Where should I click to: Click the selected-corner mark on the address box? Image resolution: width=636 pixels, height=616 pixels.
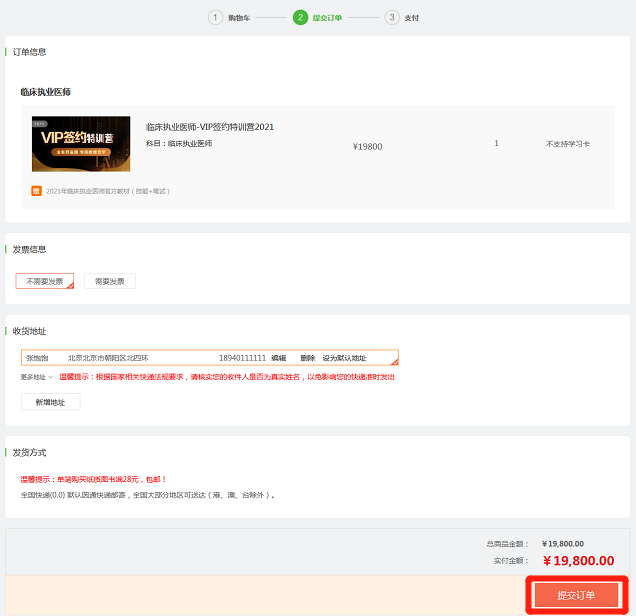coord(395,362)
